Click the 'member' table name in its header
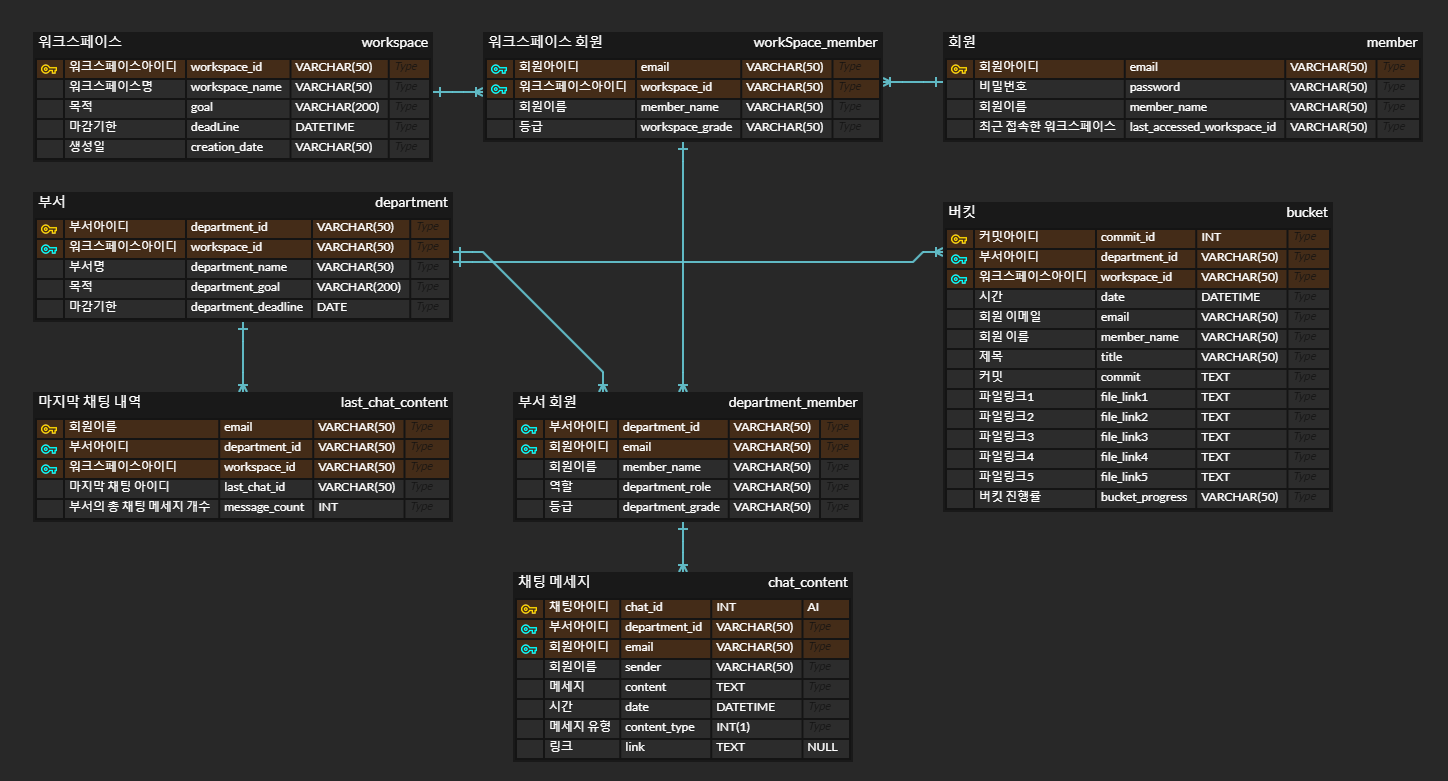 [x=1392, y=42]
